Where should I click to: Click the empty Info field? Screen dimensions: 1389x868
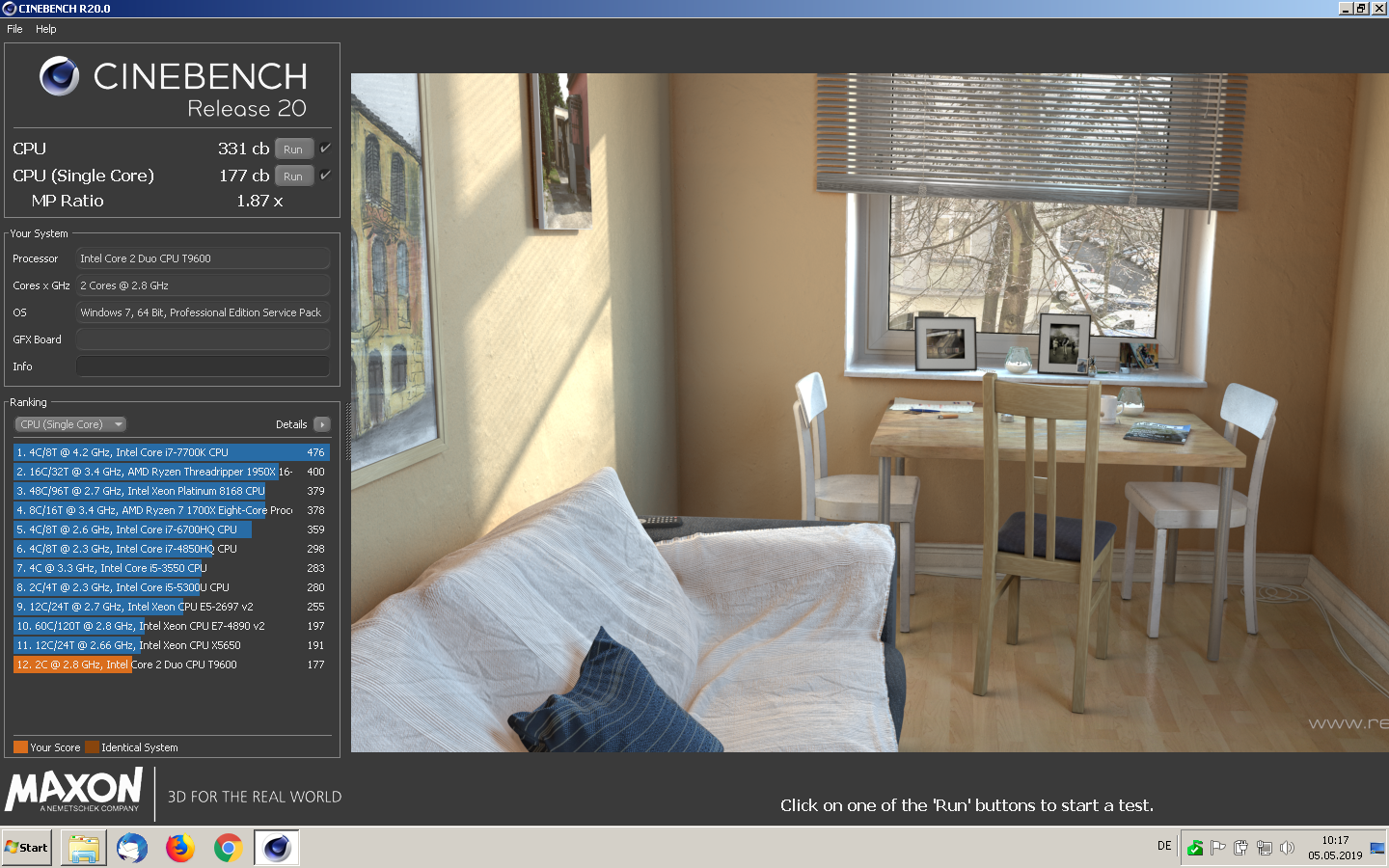203,366
